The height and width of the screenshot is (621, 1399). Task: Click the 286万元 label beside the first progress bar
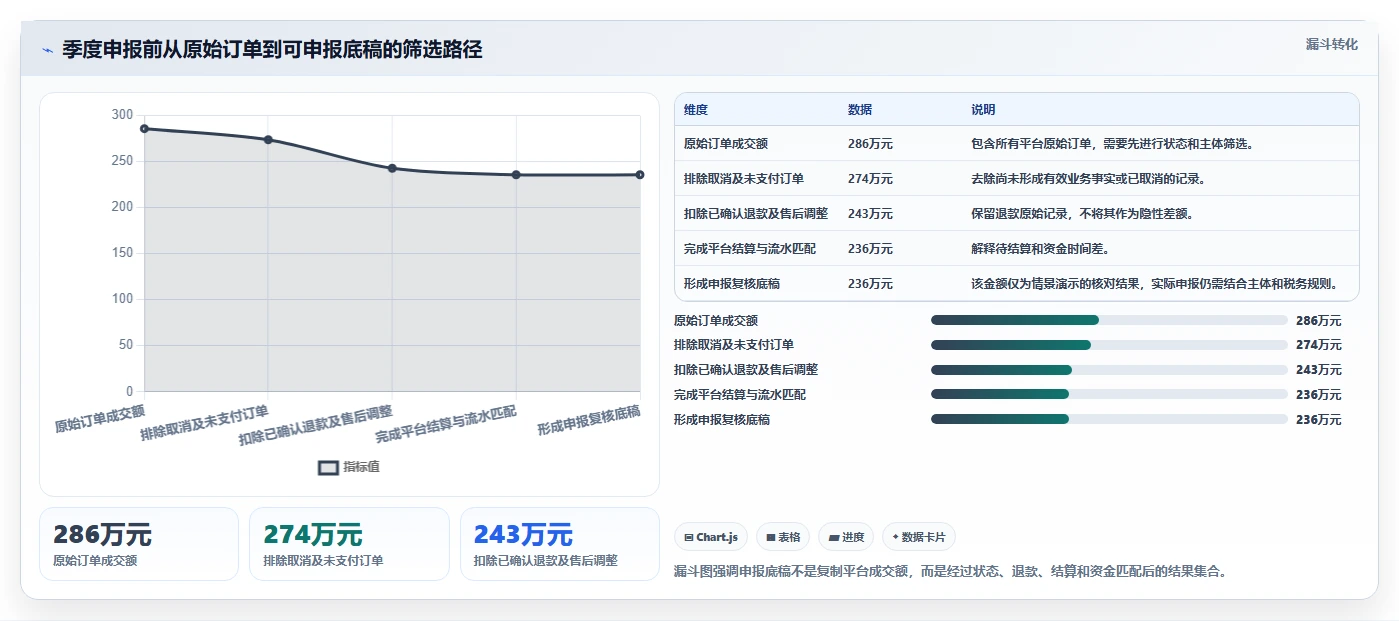coord(1319,321)
